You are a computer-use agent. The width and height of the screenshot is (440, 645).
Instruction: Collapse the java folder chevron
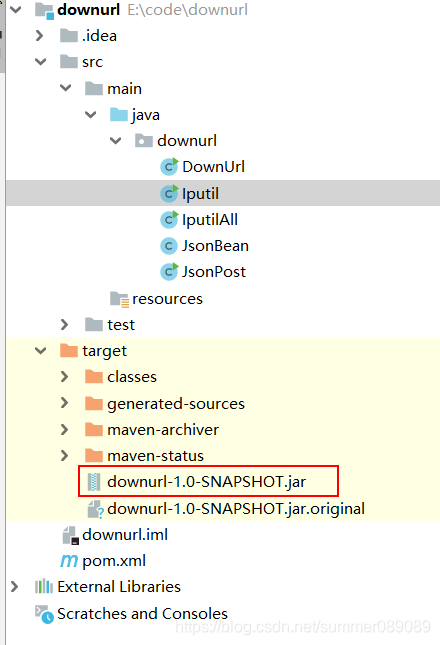point(90,114)
